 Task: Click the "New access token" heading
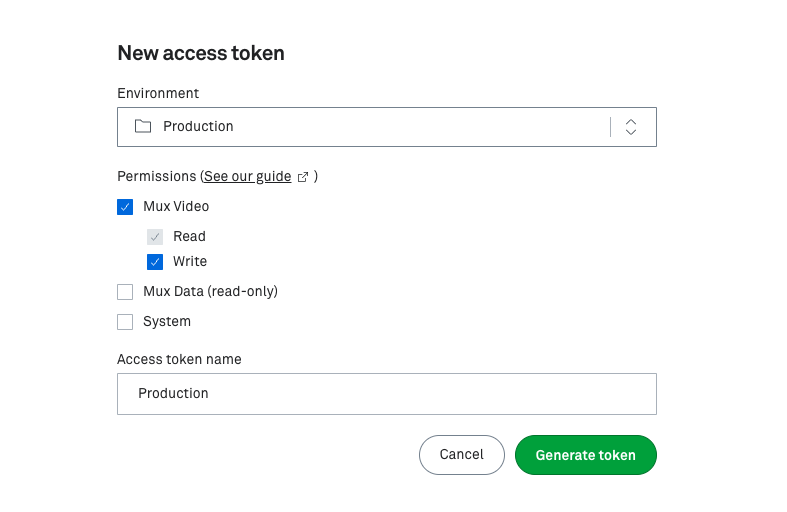201,54
